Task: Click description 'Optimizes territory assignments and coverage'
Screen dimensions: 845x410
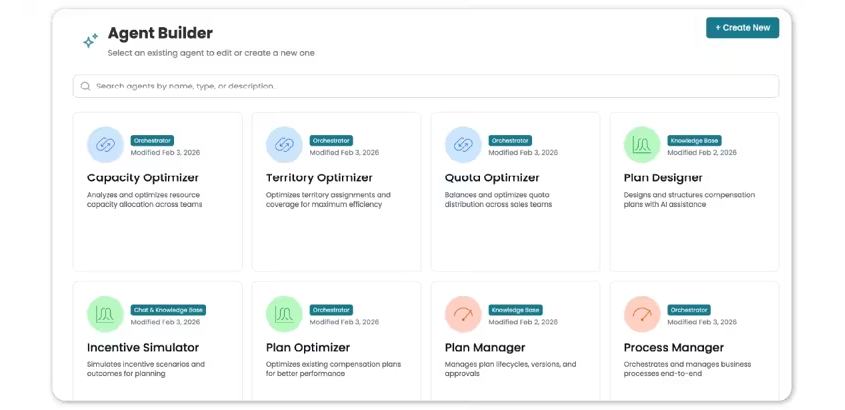Action: click(328, 200)
